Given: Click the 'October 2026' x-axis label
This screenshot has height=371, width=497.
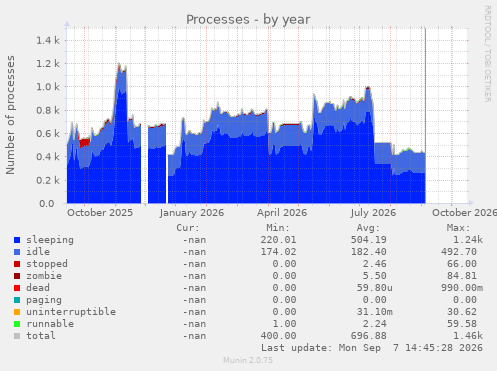Looking at the screenshot, I should pyautogui.click(x=464, y=213).
